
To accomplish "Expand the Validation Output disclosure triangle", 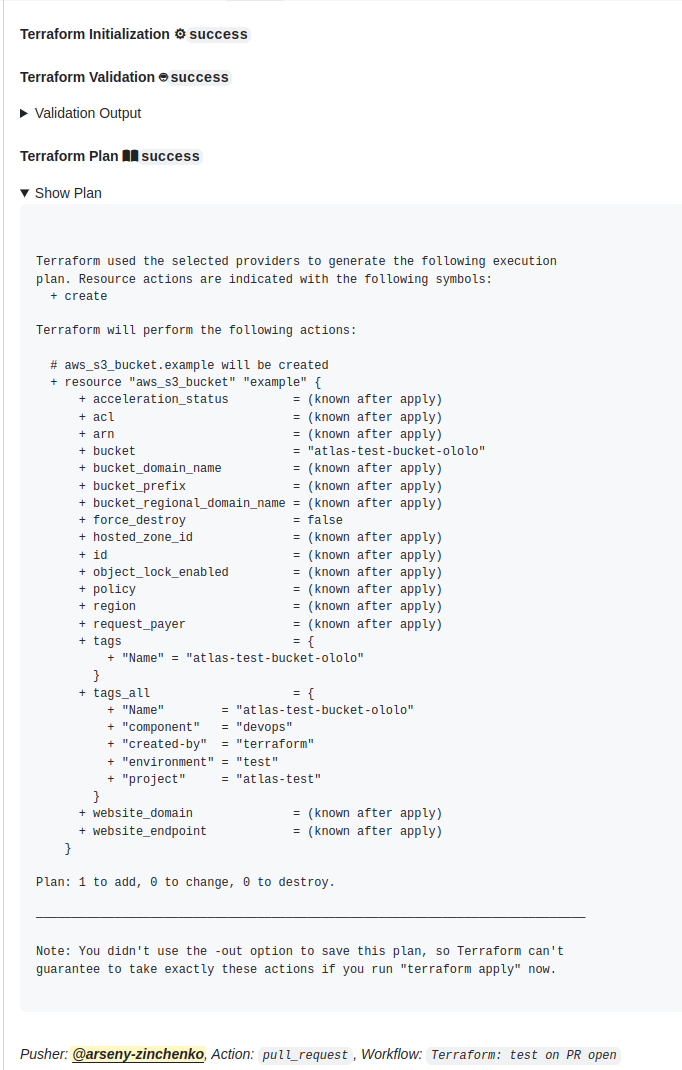I will [24, 113].
